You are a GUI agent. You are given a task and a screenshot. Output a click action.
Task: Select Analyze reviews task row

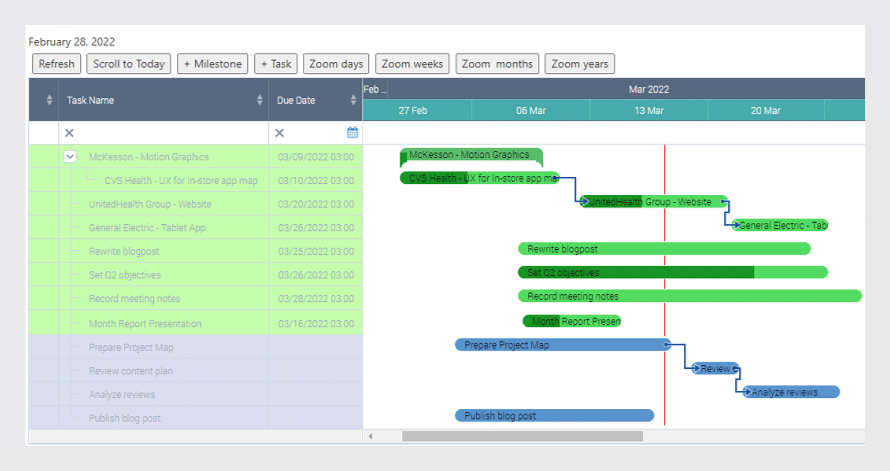tap(196, 394)
